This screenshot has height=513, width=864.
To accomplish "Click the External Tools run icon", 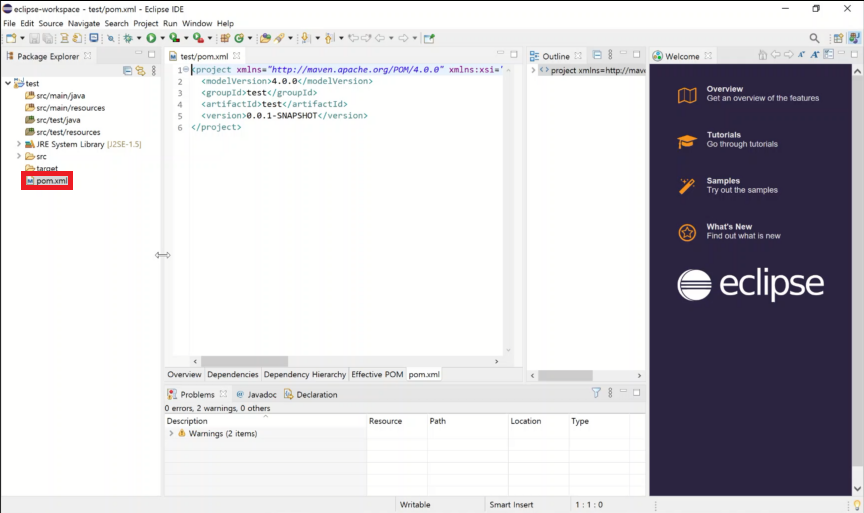I will [x=198, y=38].
